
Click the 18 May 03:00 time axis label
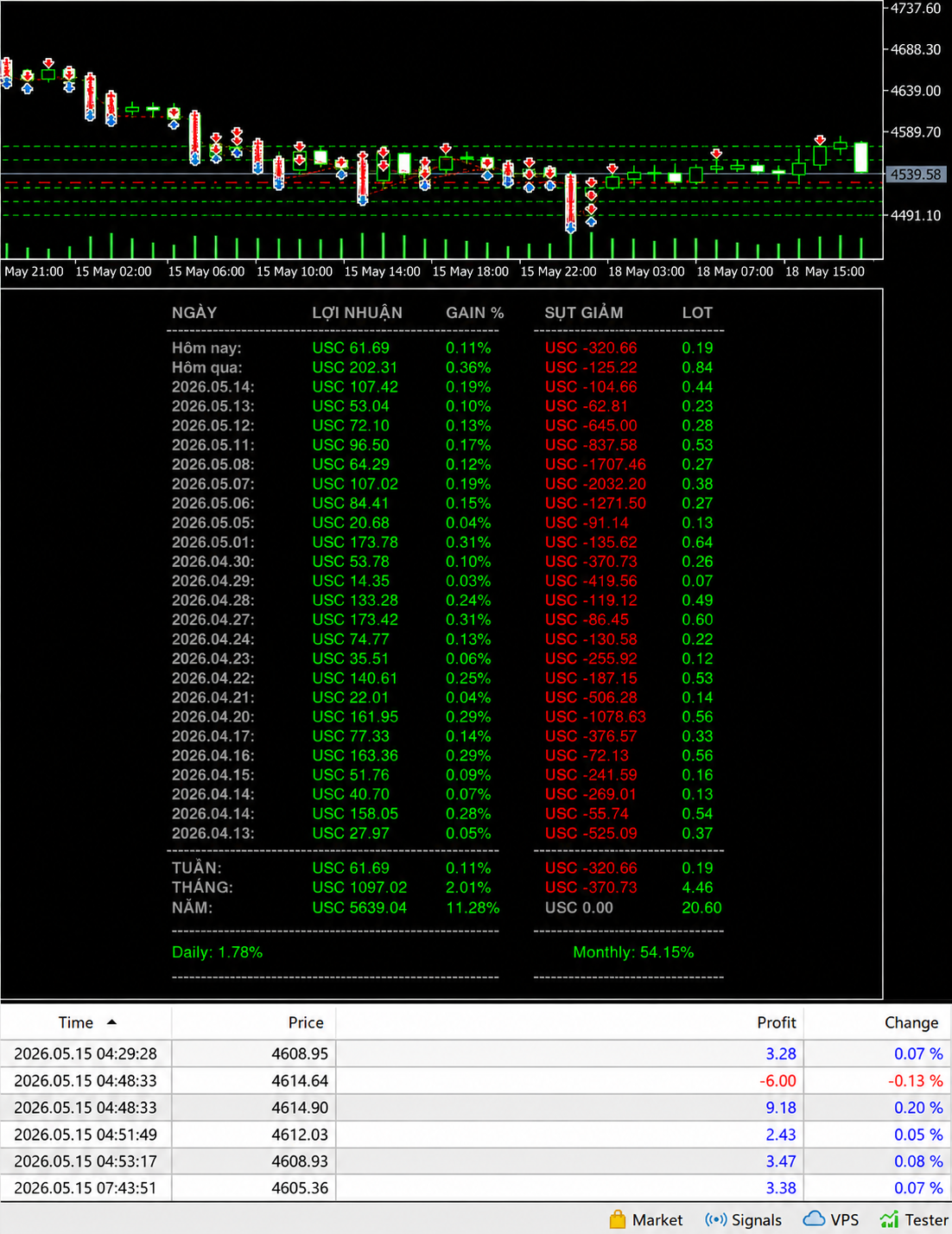(646, 271)
